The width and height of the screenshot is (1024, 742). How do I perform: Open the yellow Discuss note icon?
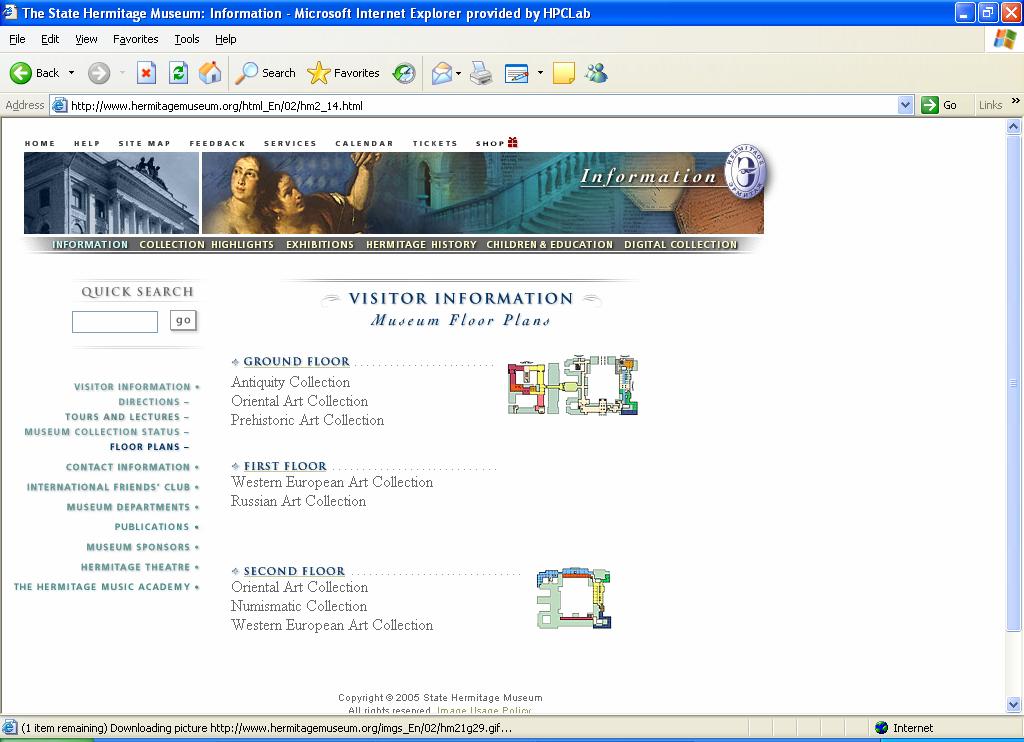point(564,73)
